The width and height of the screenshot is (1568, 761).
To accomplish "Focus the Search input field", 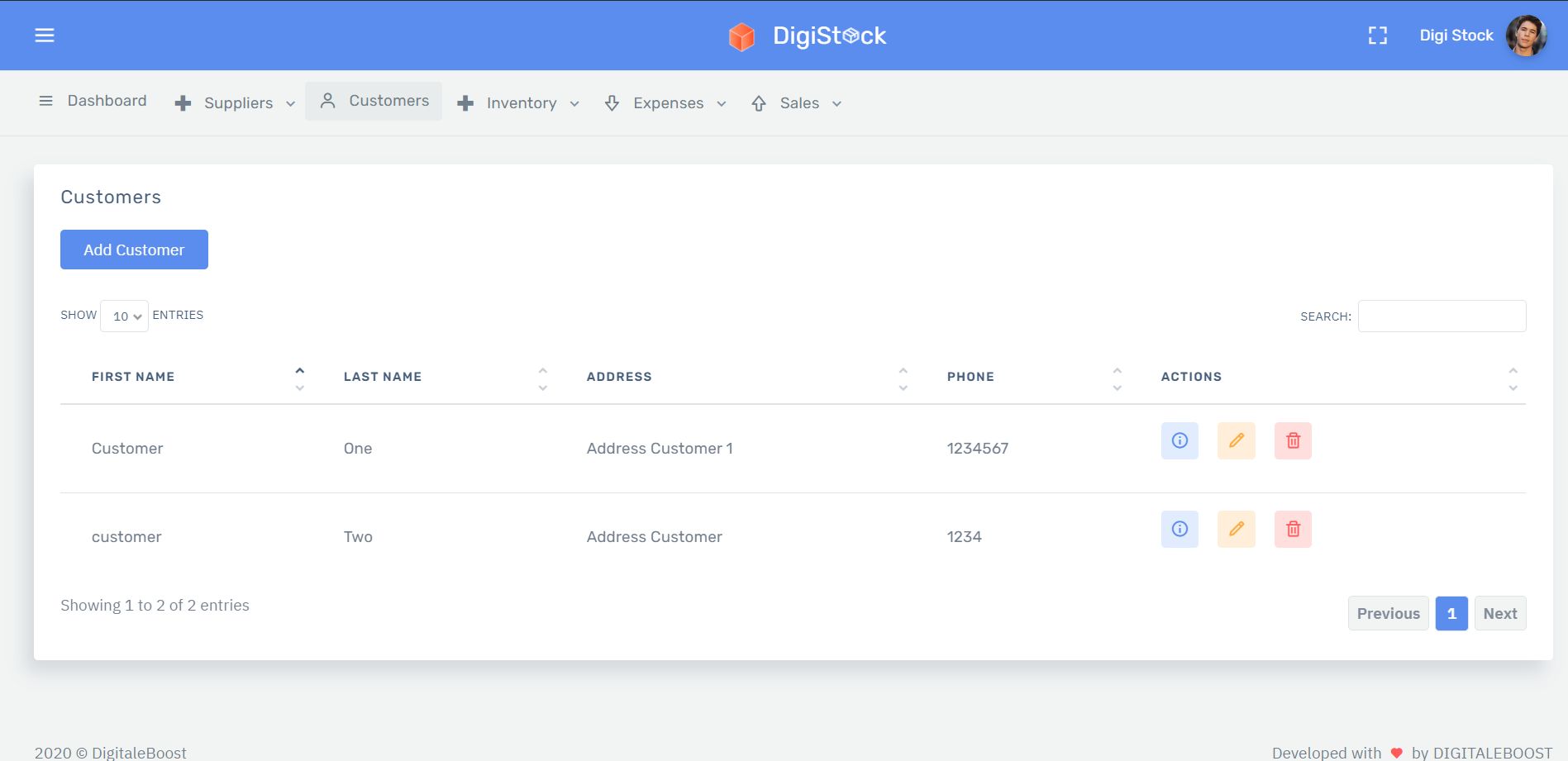I will tap(1442, 316).
